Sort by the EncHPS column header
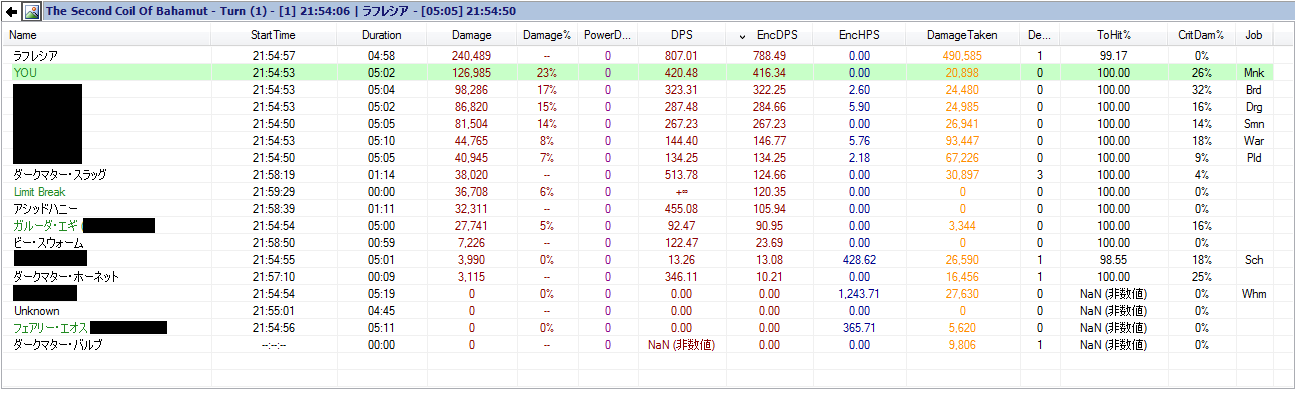The width and height of the screenshot is (1296, 394). point(860,36)
